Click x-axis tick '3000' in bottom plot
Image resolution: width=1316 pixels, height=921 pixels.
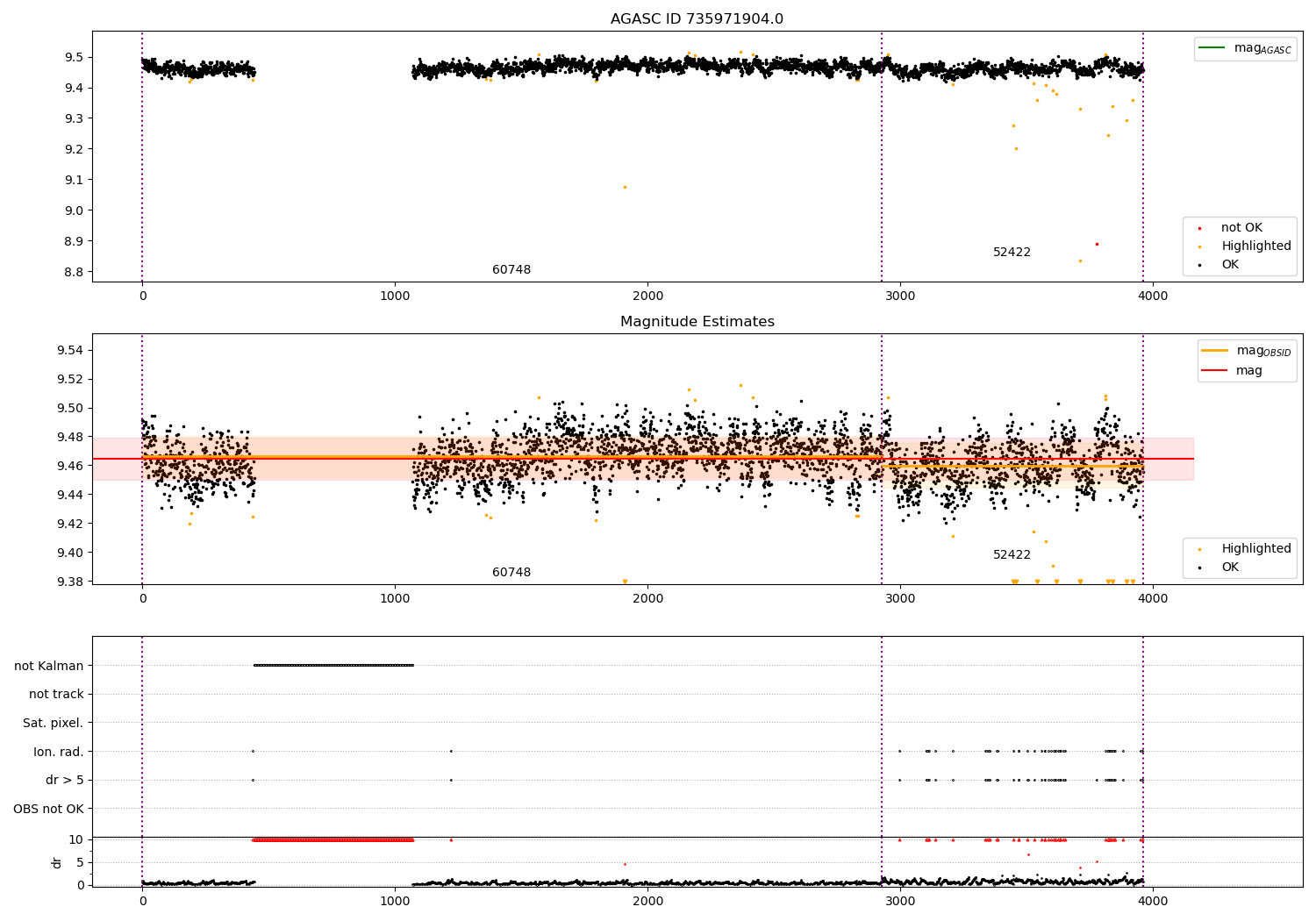900,901
